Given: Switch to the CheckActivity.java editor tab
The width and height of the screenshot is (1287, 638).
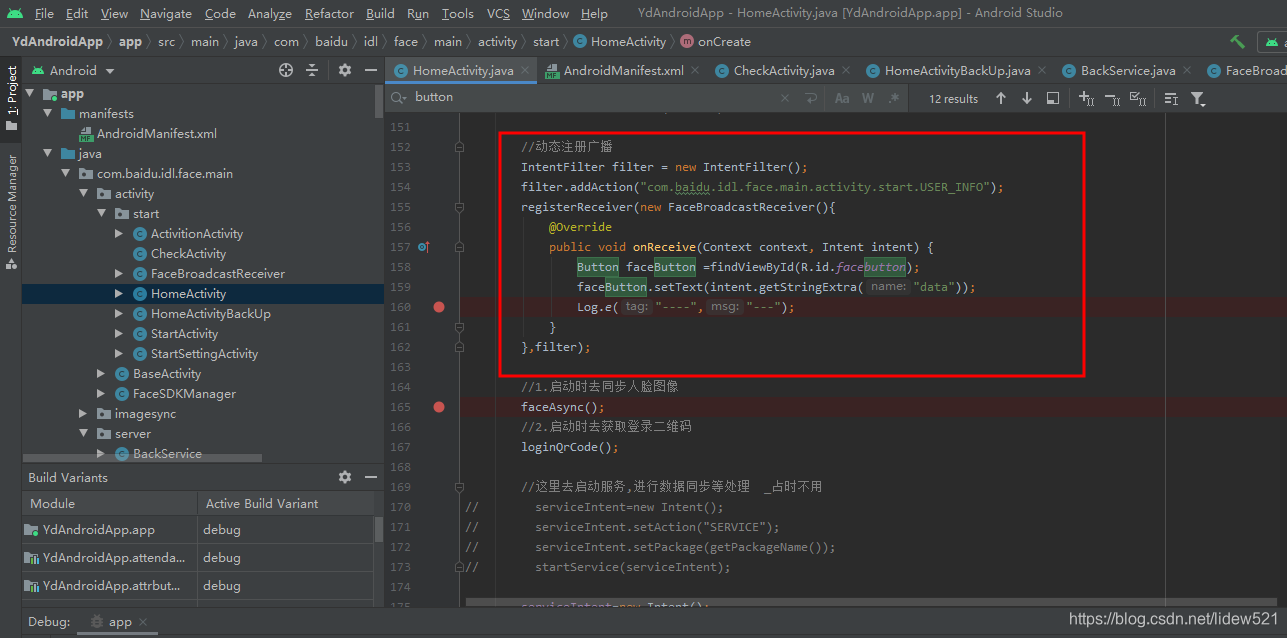Looking at the screenshot, I should click(x=784, y=71).
